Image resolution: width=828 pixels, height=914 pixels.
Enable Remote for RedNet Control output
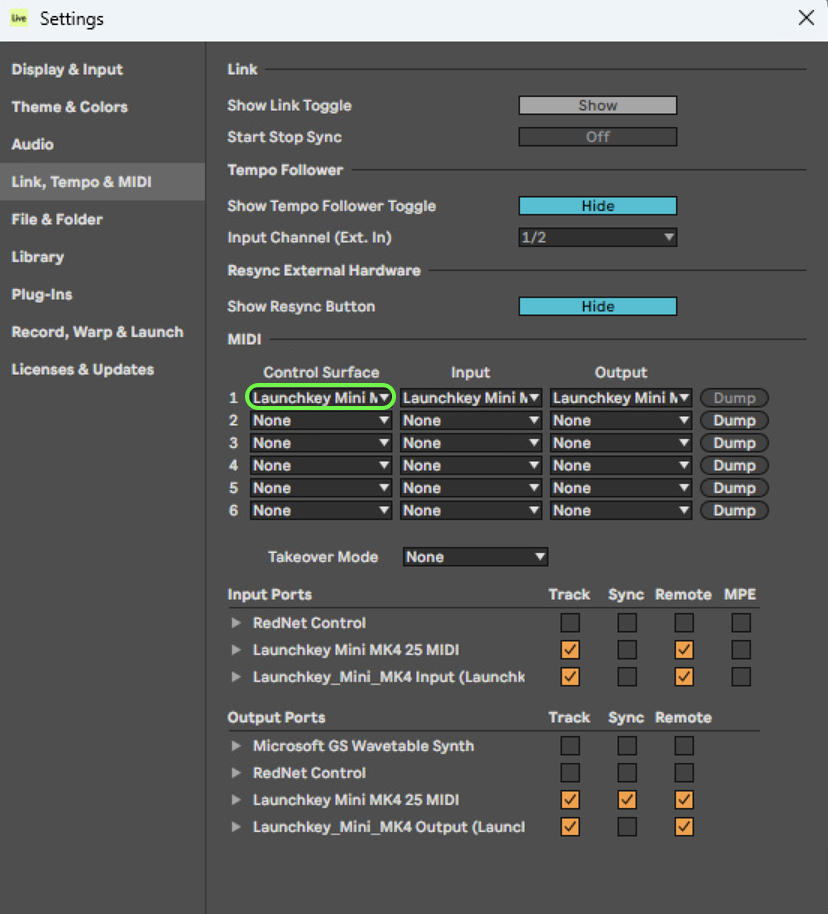pyautogui.click(x=684, y=772)
